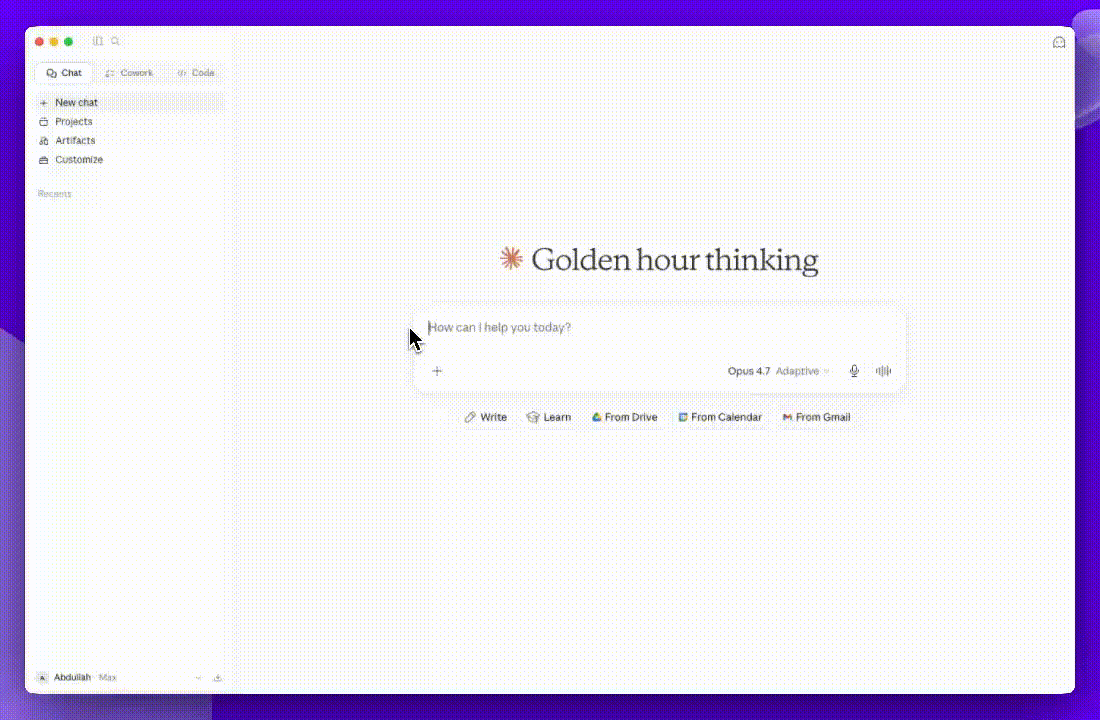Click the ghost icon at top right
Screen dimensions: 1100x720
(x=1059, y=43)
